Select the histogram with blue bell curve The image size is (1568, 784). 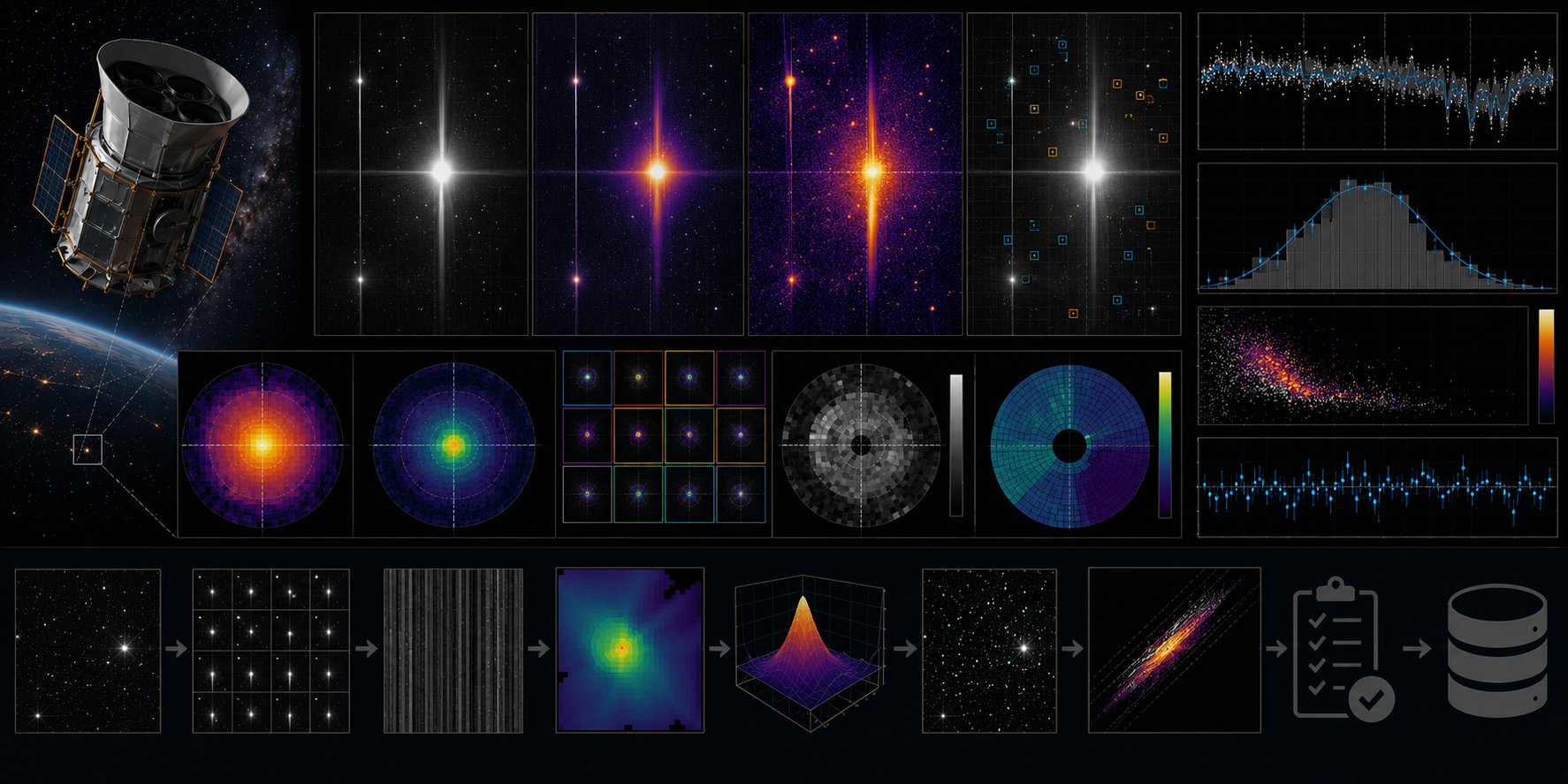[x=1377, y=228]
